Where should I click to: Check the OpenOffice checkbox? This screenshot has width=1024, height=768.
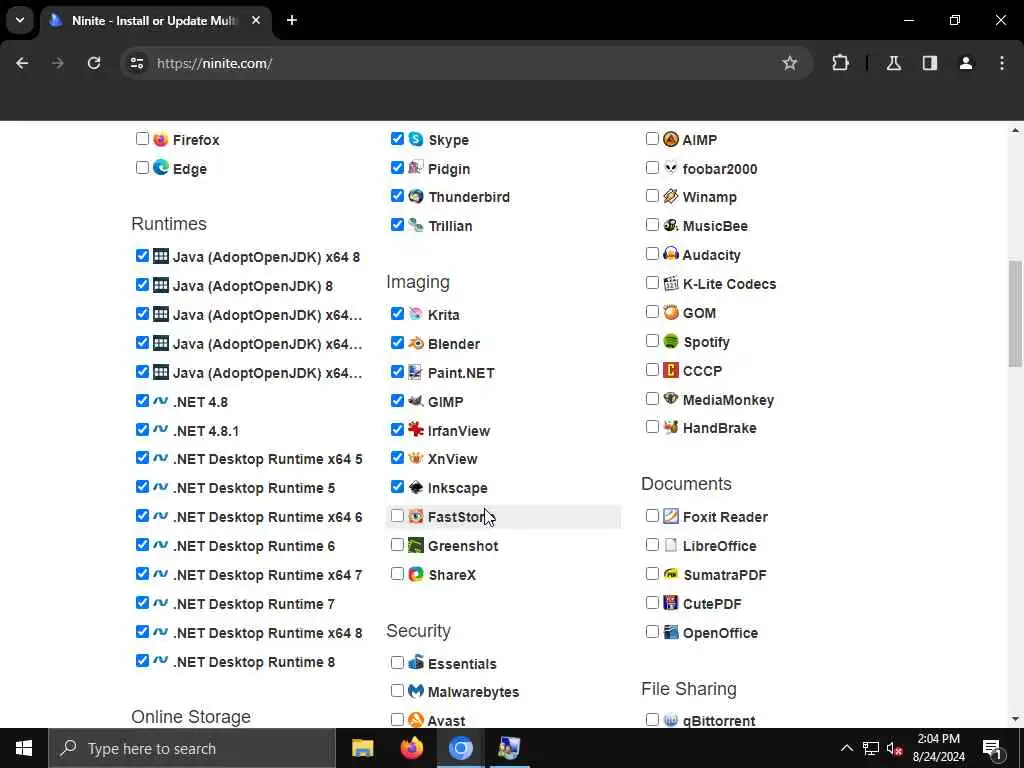pyautogui.click(x=652, y=631)
